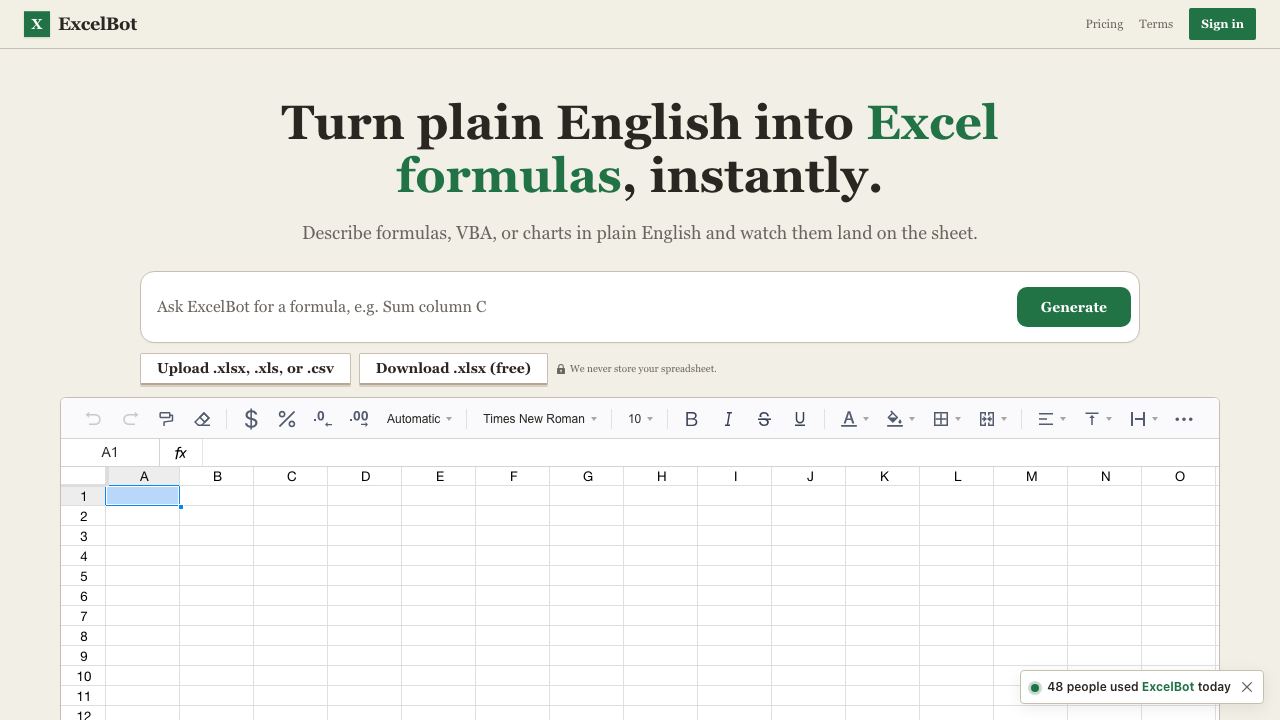1280x720 pixels.
Task: Click the Redo icon in spreadsheet toolbar
Action: tap(130, 419)
